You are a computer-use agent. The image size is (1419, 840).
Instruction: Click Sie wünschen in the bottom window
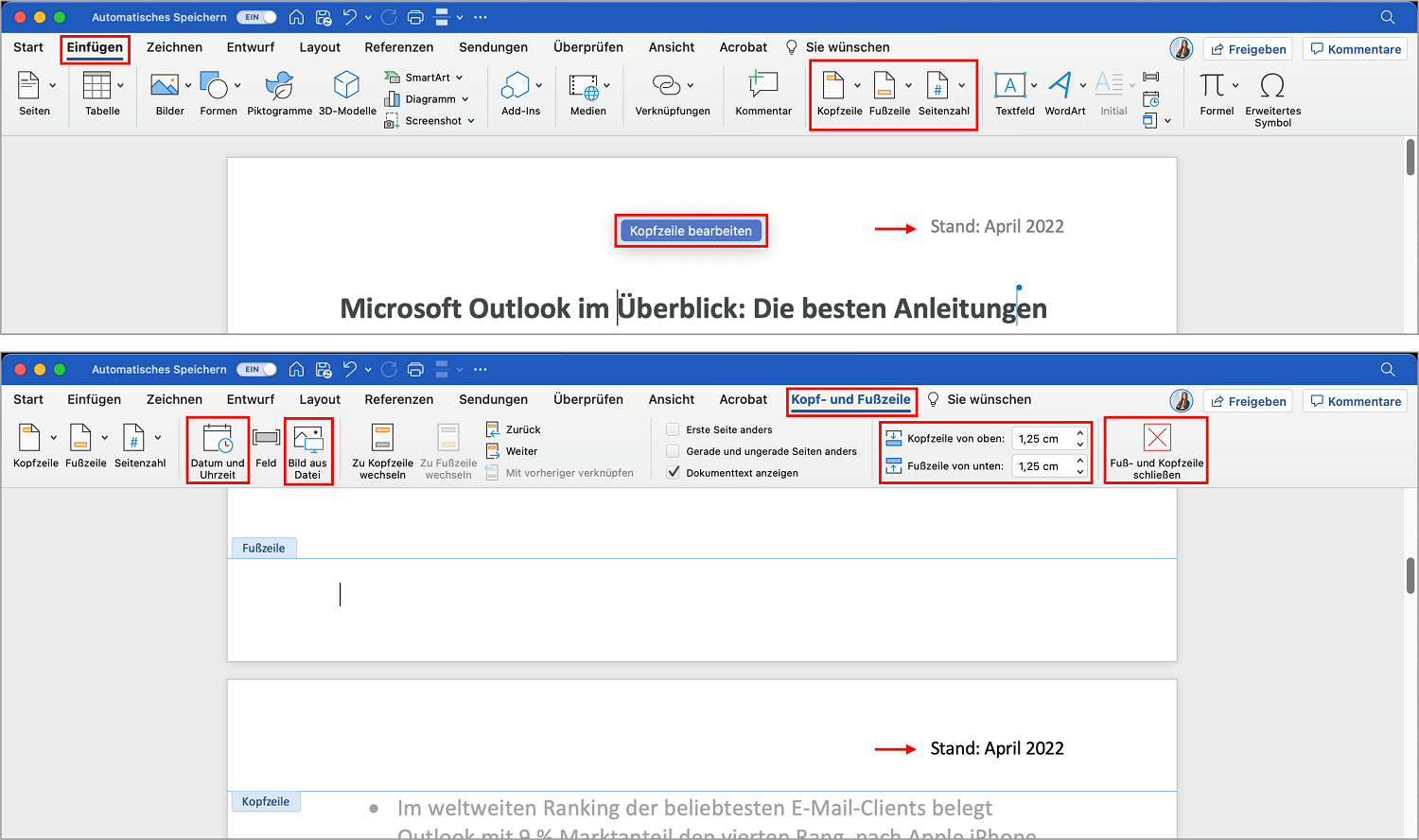[979, 399]
